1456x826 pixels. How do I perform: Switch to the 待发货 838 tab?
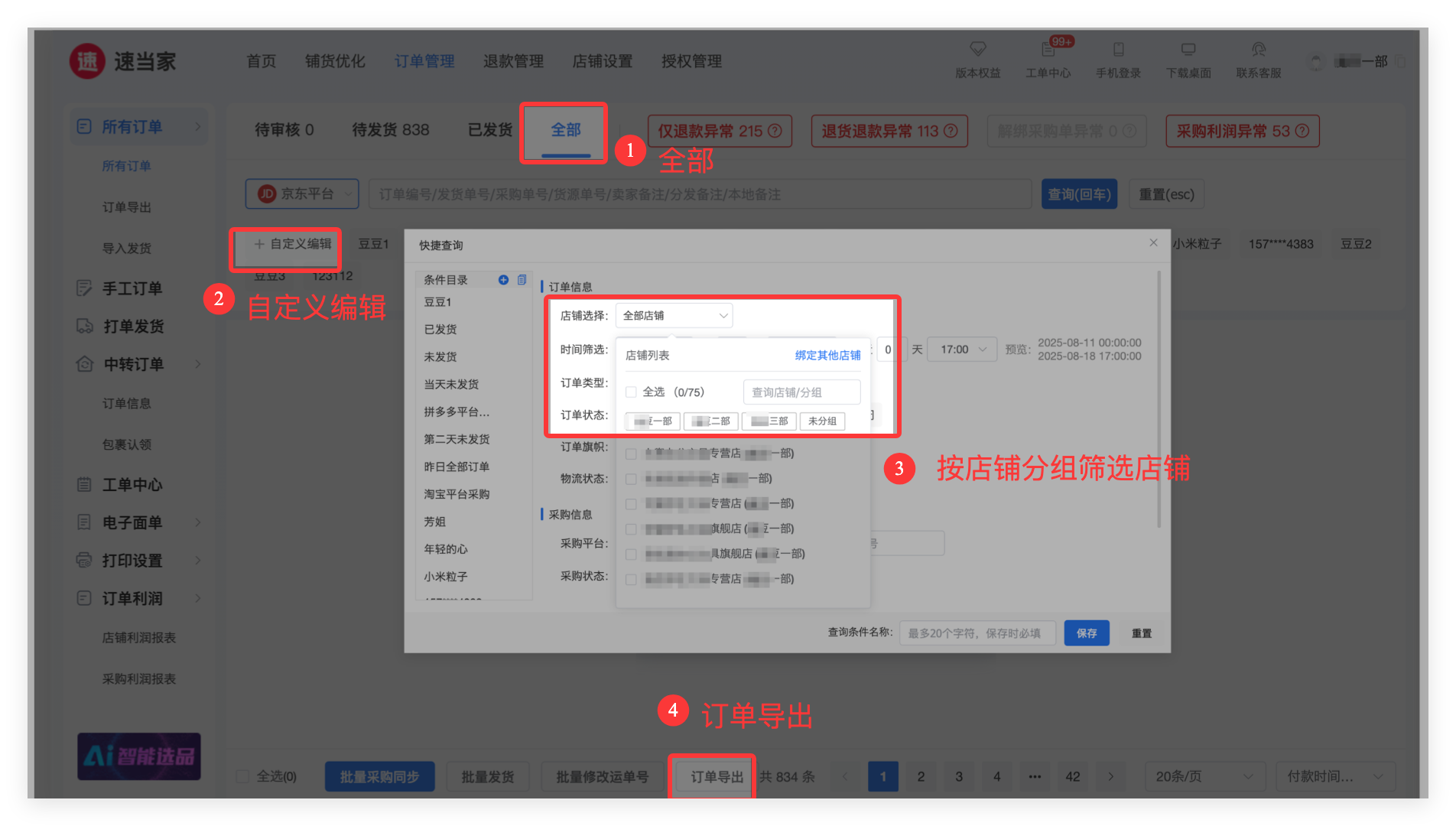pos(390,130)
